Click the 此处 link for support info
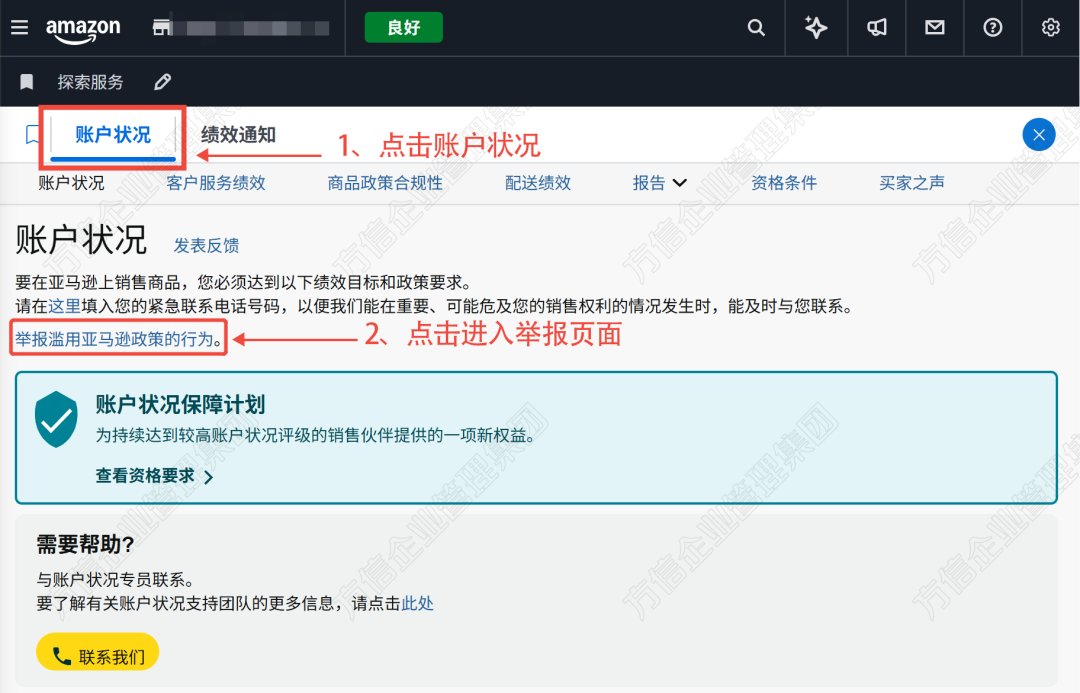 click(417, 603)
